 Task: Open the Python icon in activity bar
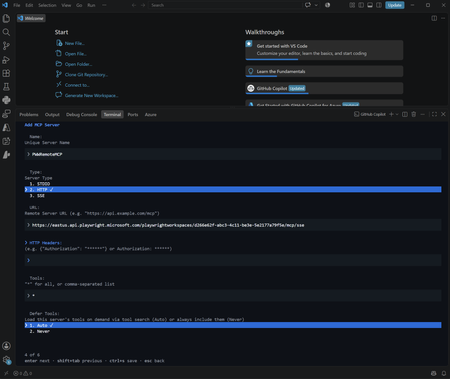(6, 100)
